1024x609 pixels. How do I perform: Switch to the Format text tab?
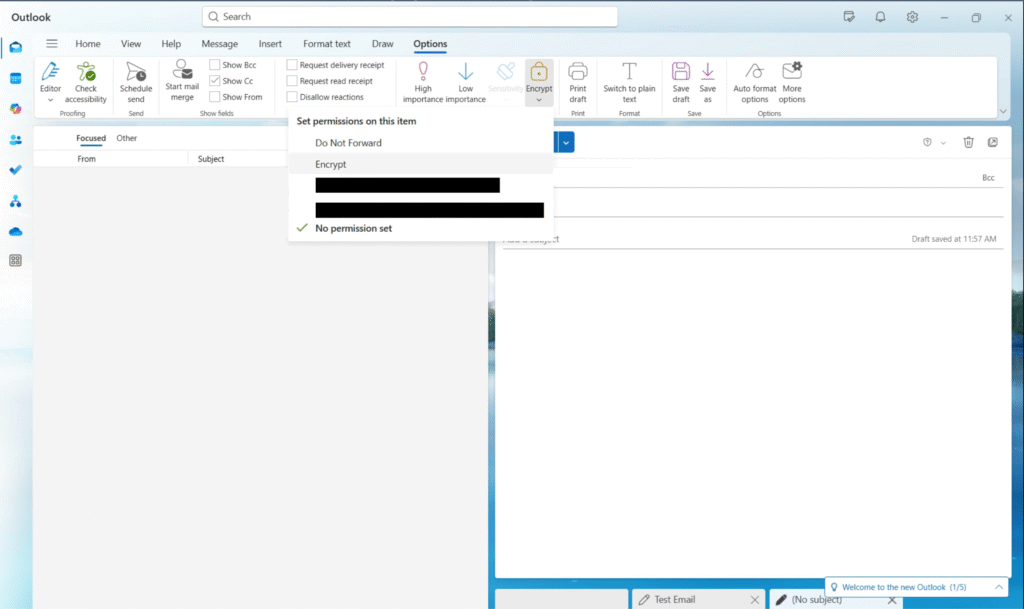327,44
